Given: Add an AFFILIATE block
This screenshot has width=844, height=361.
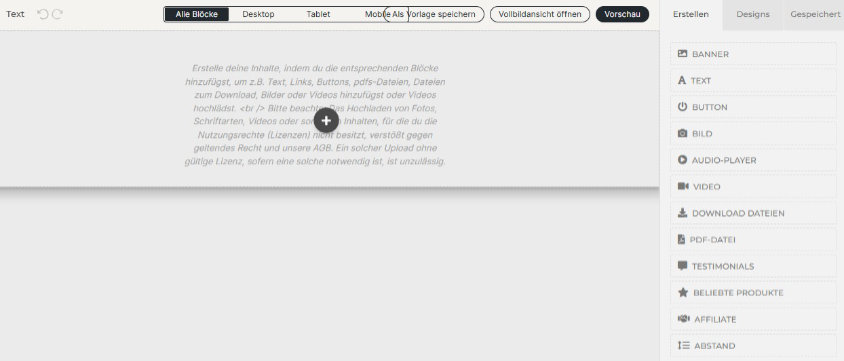Looking at the screenshot, I should tap(753, 319).
